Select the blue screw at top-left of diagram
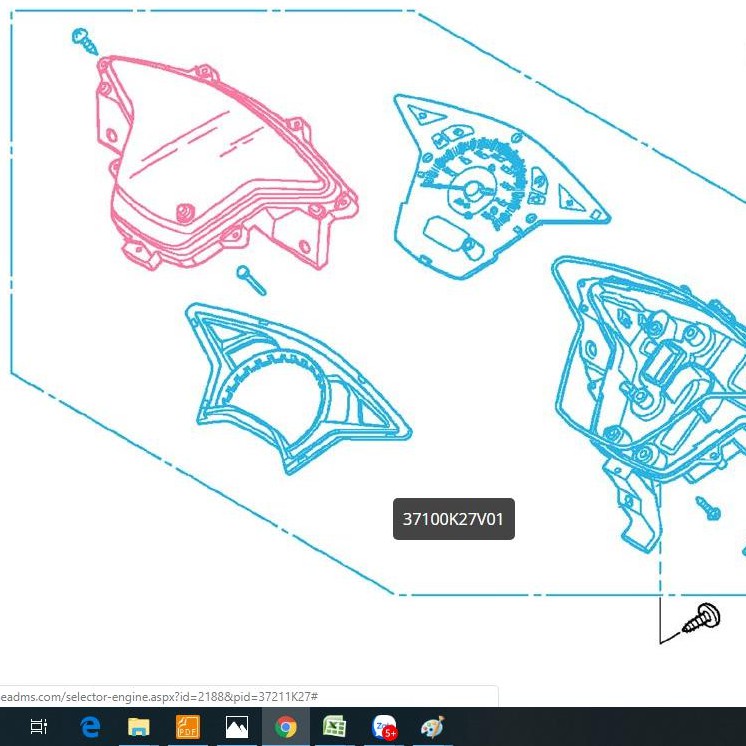The image size is (746, 746). point(84,40)
